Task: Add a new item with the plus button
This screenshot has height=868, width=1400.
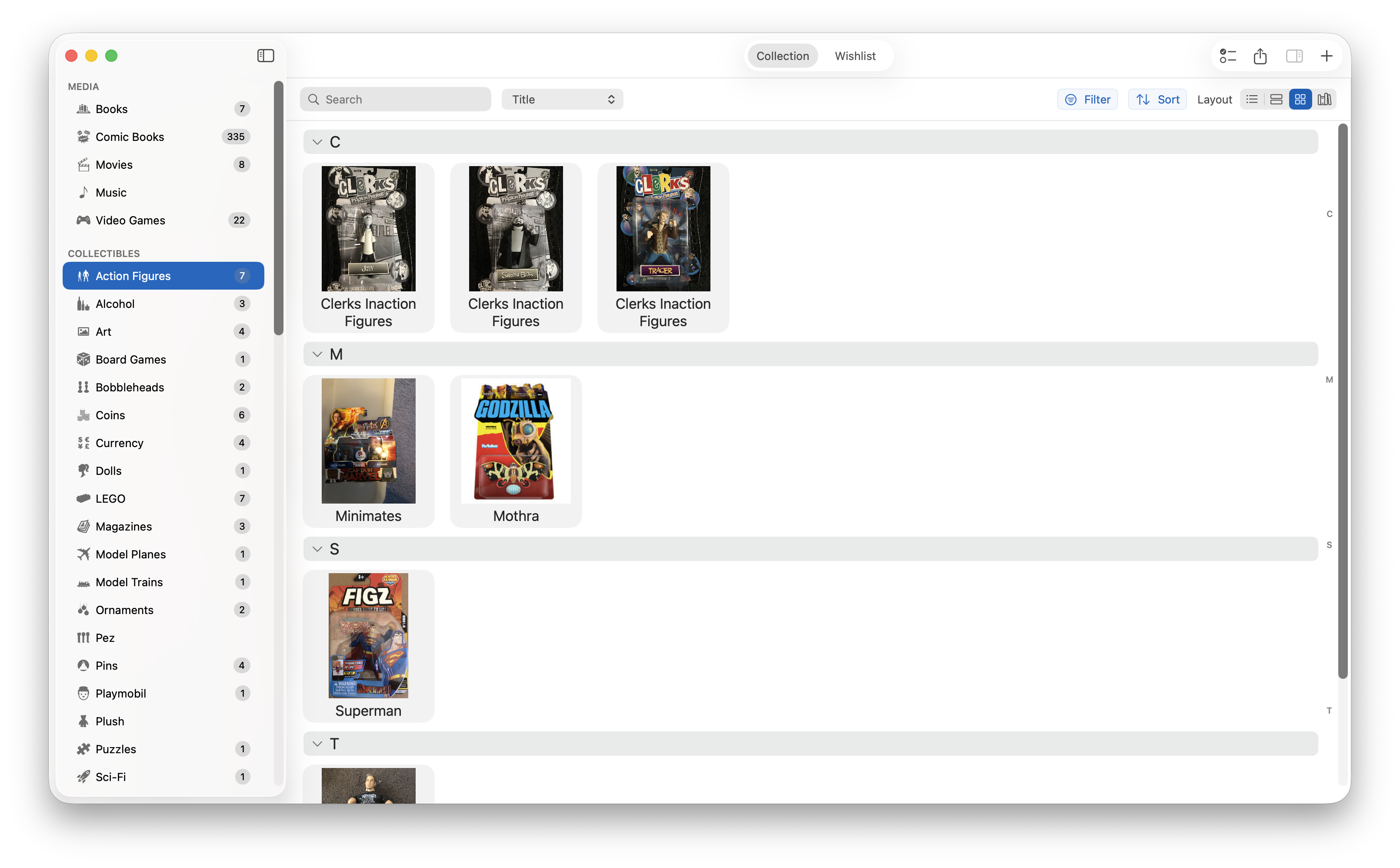Action: 1327,56
